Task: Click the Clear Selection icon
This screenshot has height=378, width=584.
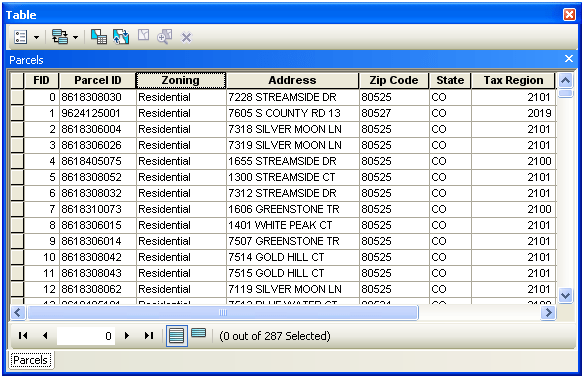Action: click(143, 35)
